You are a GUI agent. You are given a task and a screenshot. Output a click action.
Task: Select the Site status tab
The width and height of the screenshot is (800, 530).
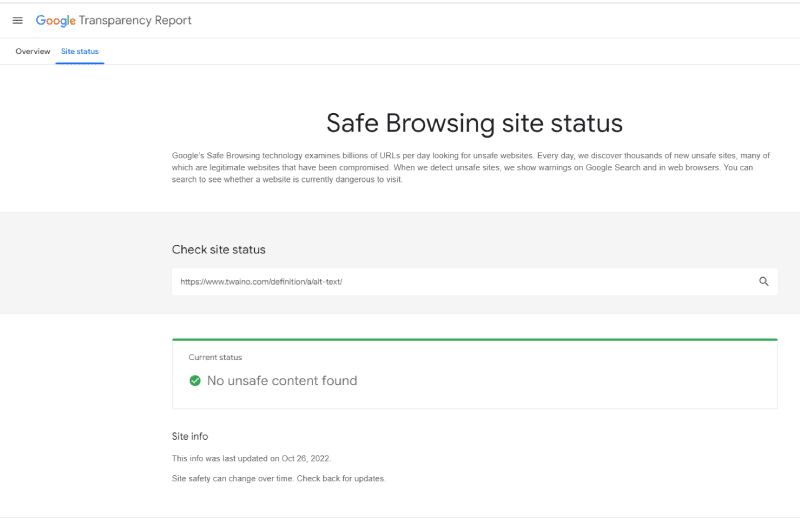80,51
